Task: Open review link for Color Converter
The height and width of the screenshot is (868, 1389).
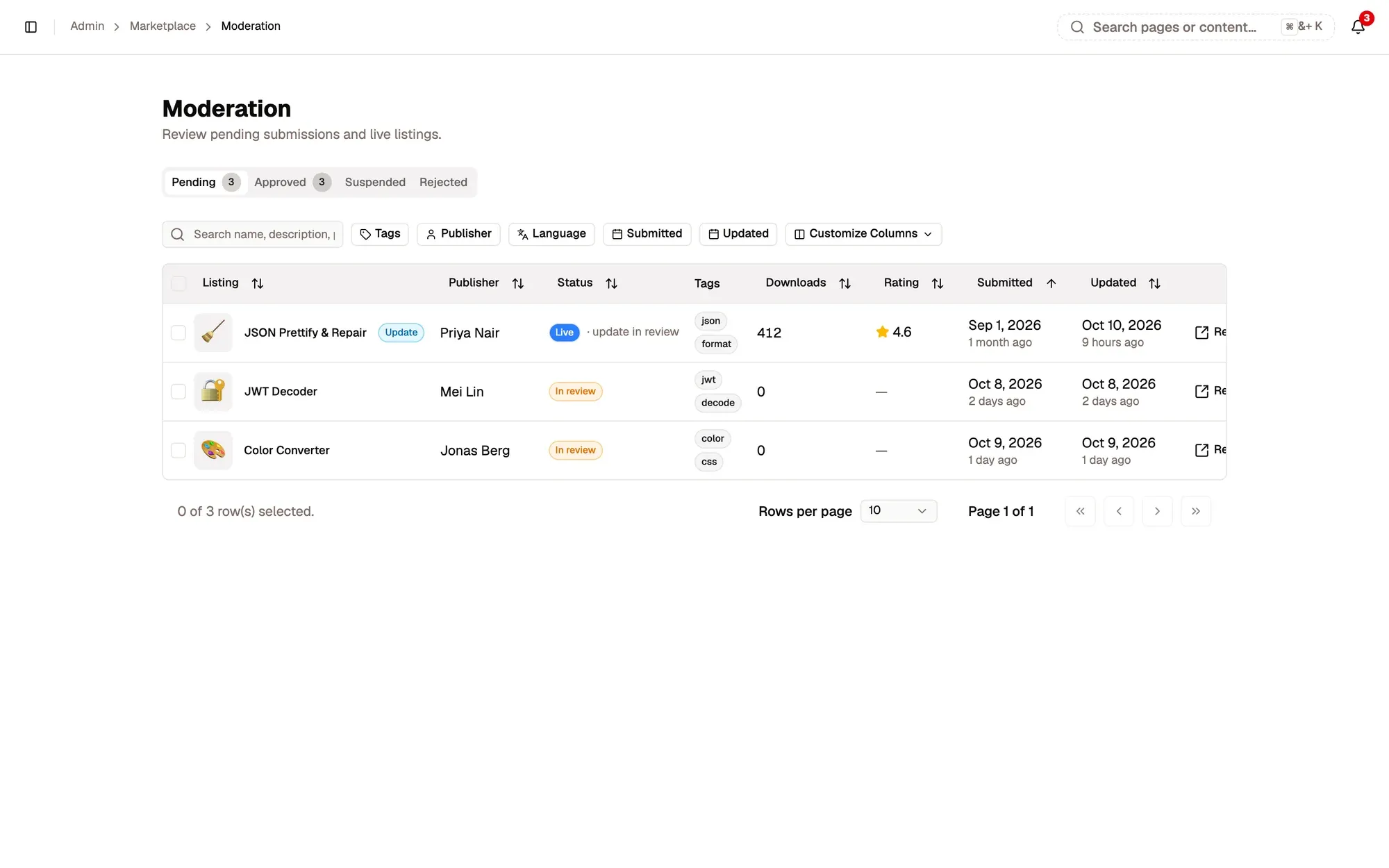Action: (1211, 450)
